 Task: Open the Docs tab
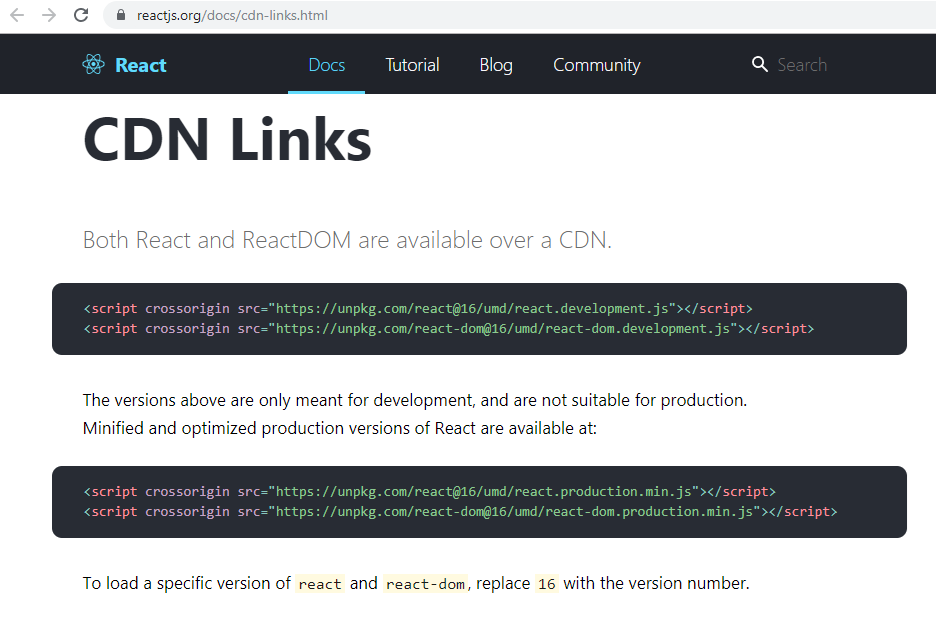pos(326,65)
